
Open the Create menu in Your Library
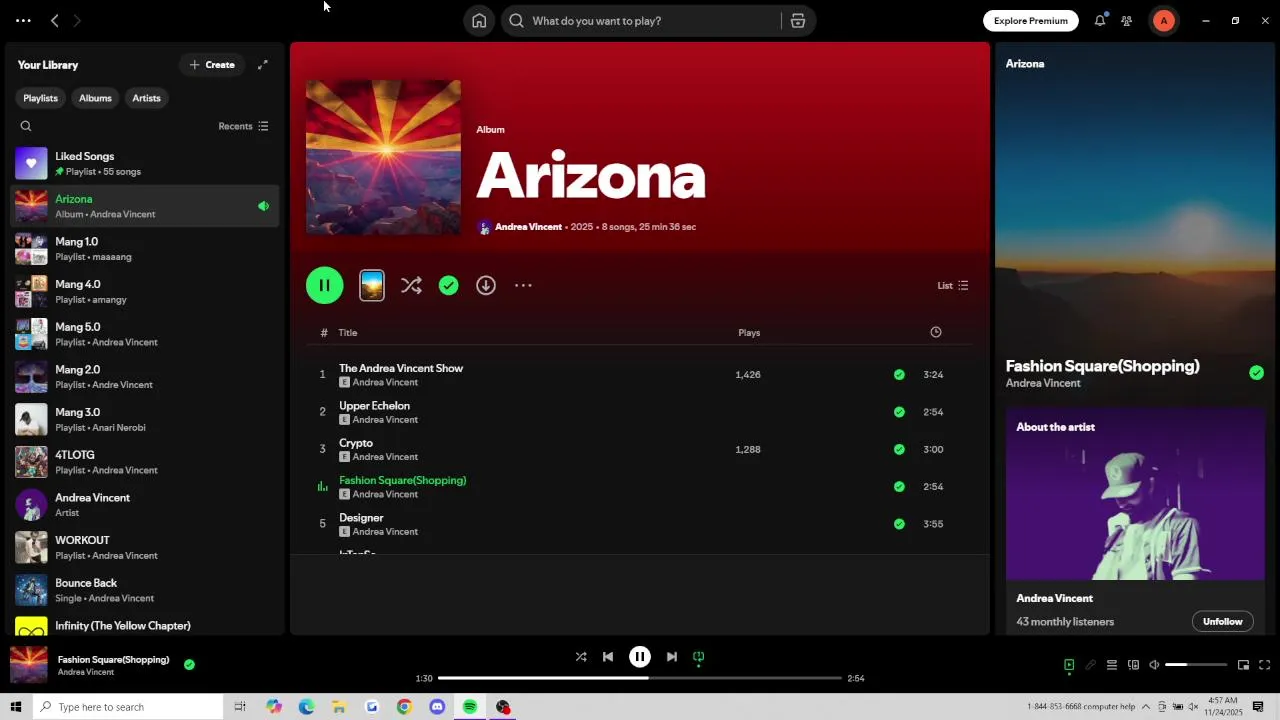pos(212,65)
